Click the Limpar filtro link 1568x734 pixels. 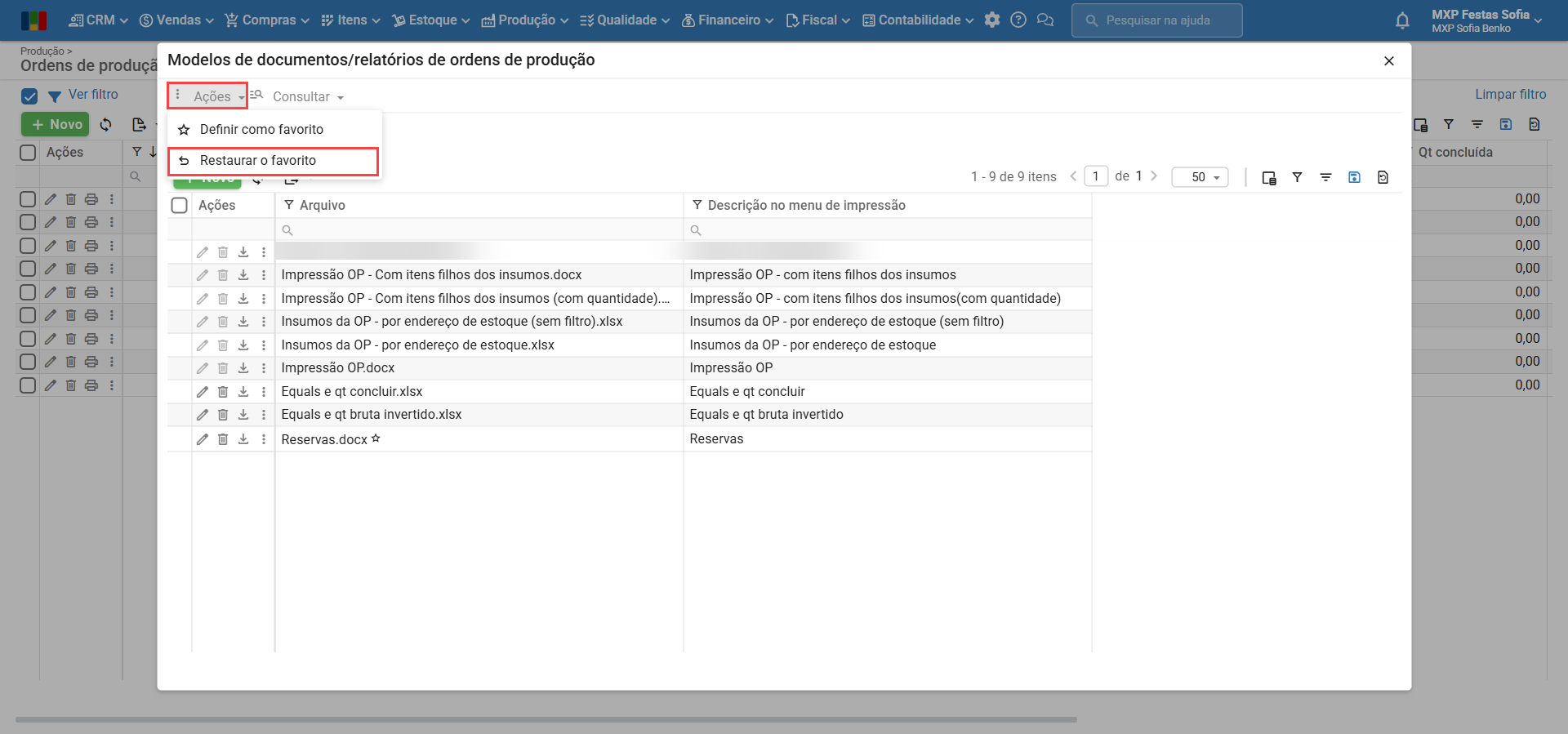pos(1510,95)
